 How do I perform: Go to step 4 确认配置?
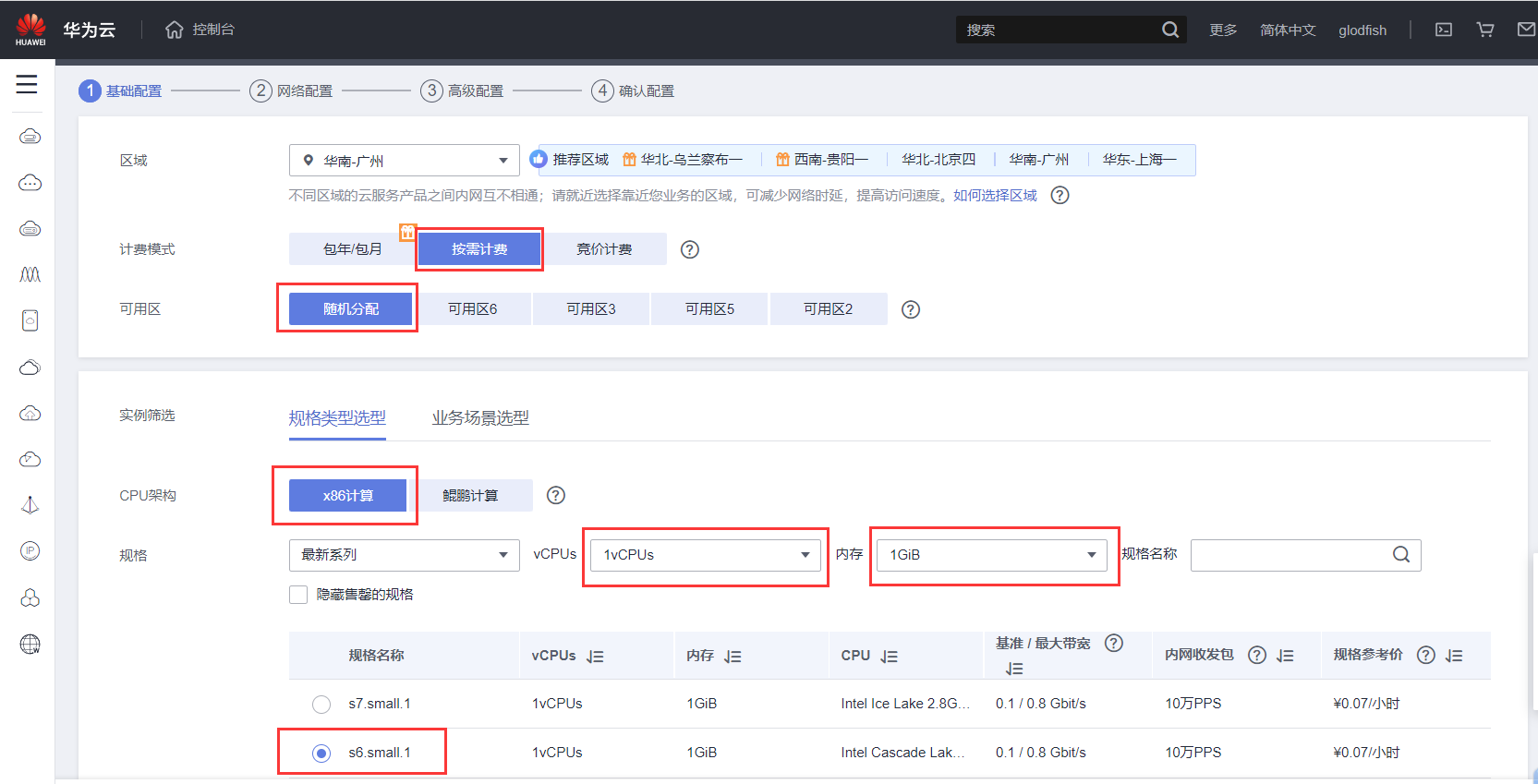tap(633, 90)
